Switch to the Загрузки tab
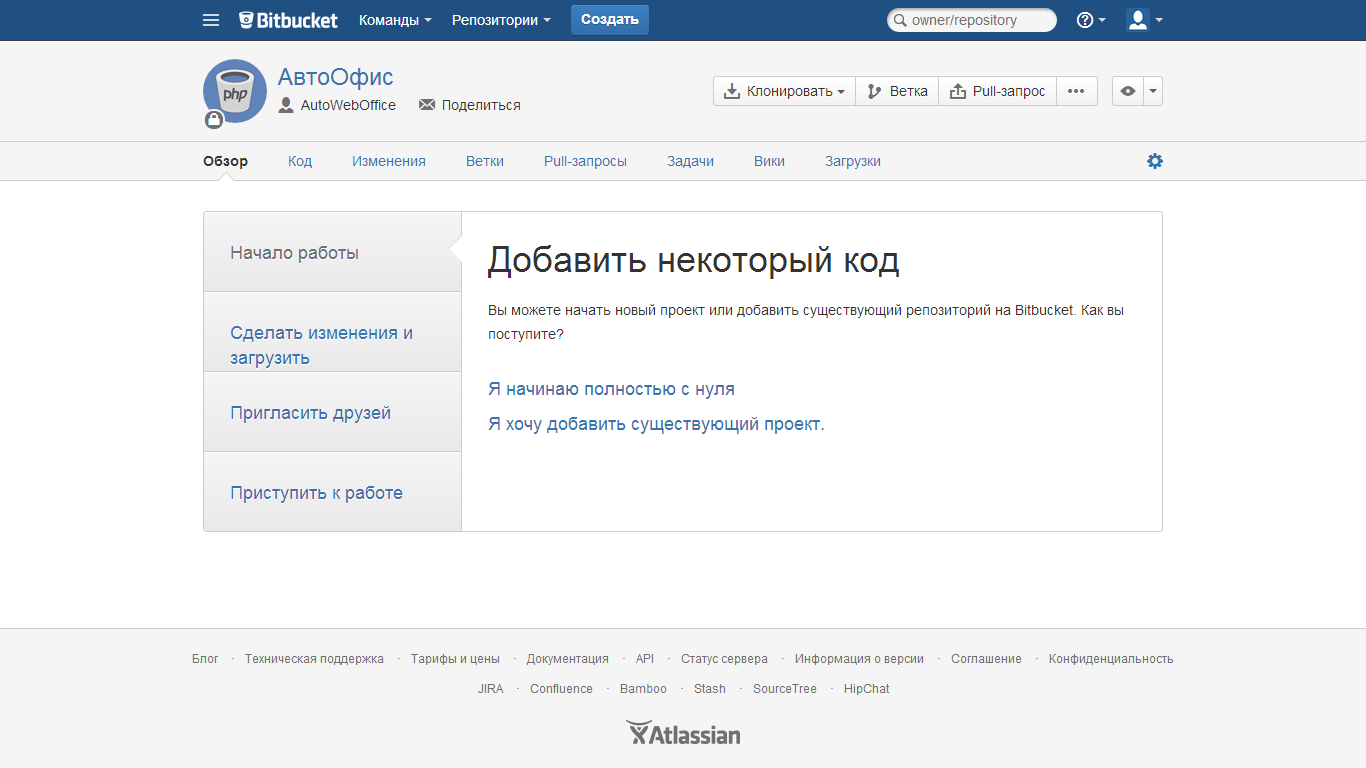This screenshot has width=1366, height=768. point(853,161)
